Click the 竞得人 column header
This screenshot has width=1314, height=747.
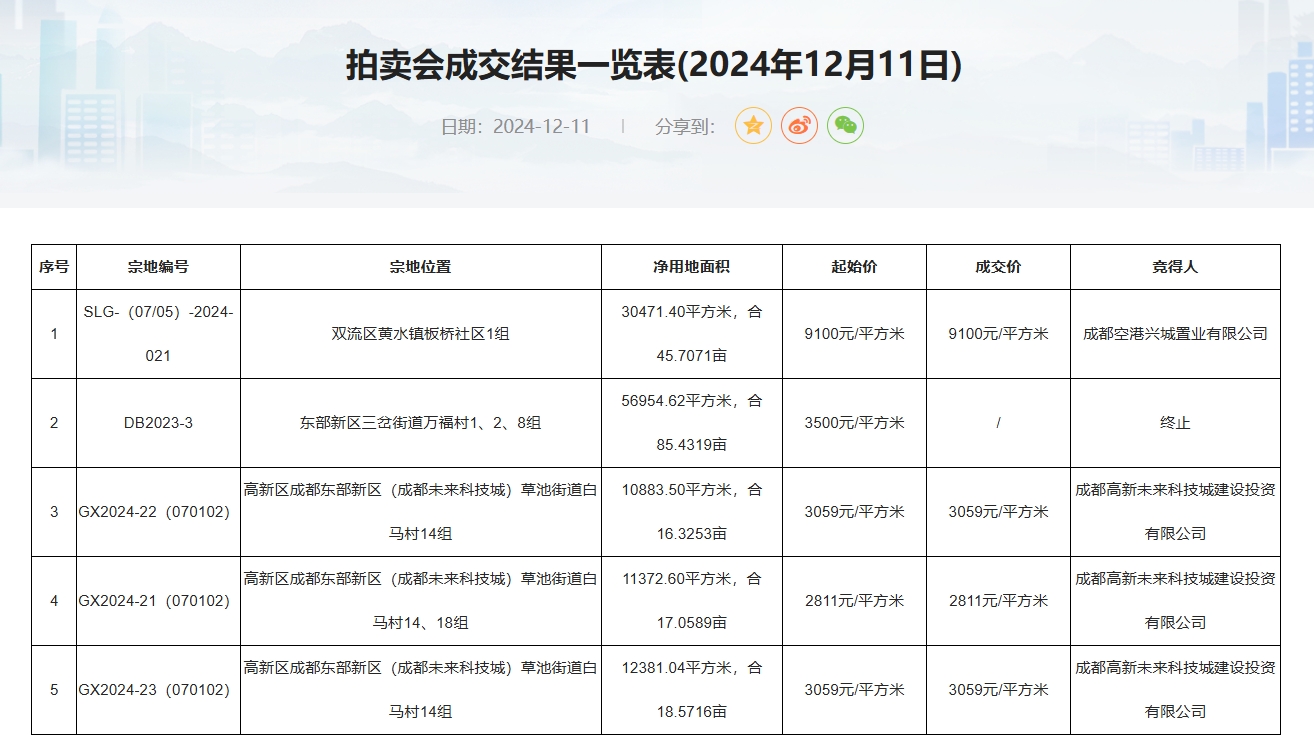tap(1175, 267)
